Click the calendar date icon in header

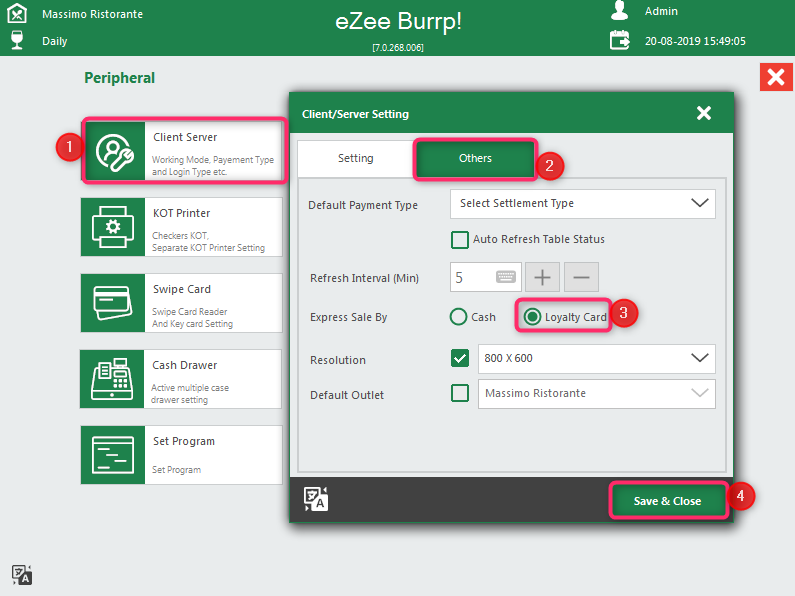pyautogui.click(x=619, y=40)
